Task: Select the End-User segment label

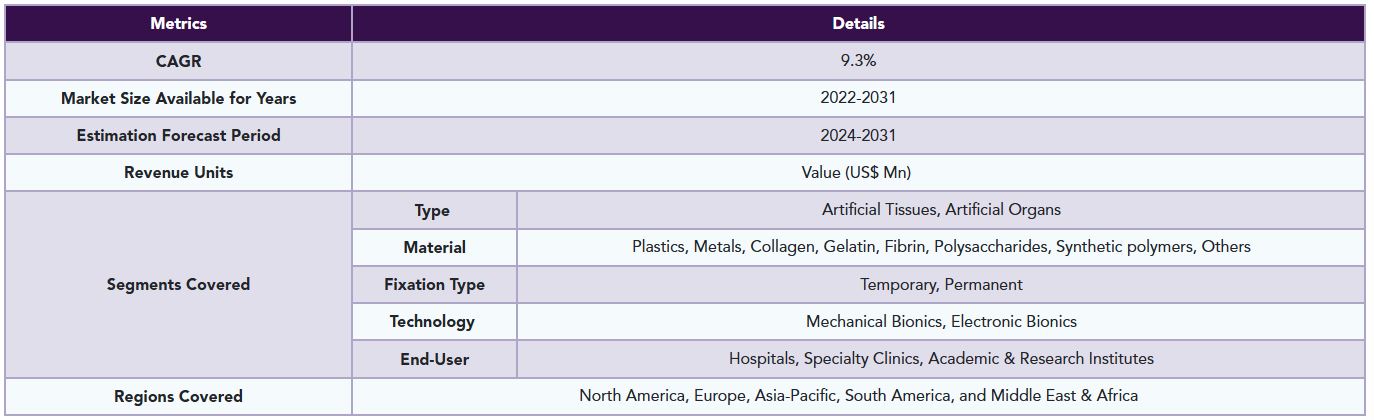Action: click(x=434, y=359)
